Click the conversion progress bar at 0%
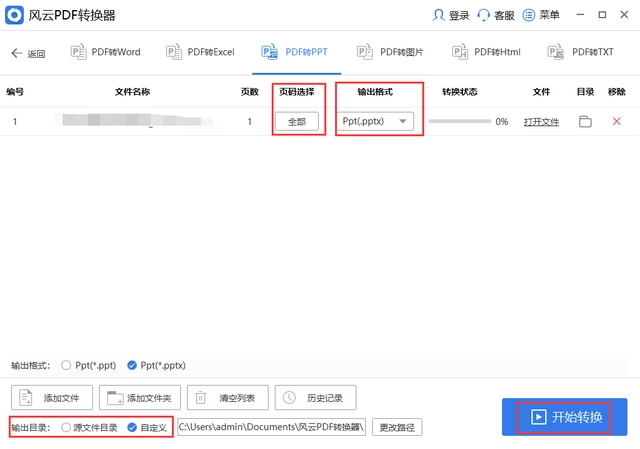Screen dimensions: 640x449 [460, 121]
